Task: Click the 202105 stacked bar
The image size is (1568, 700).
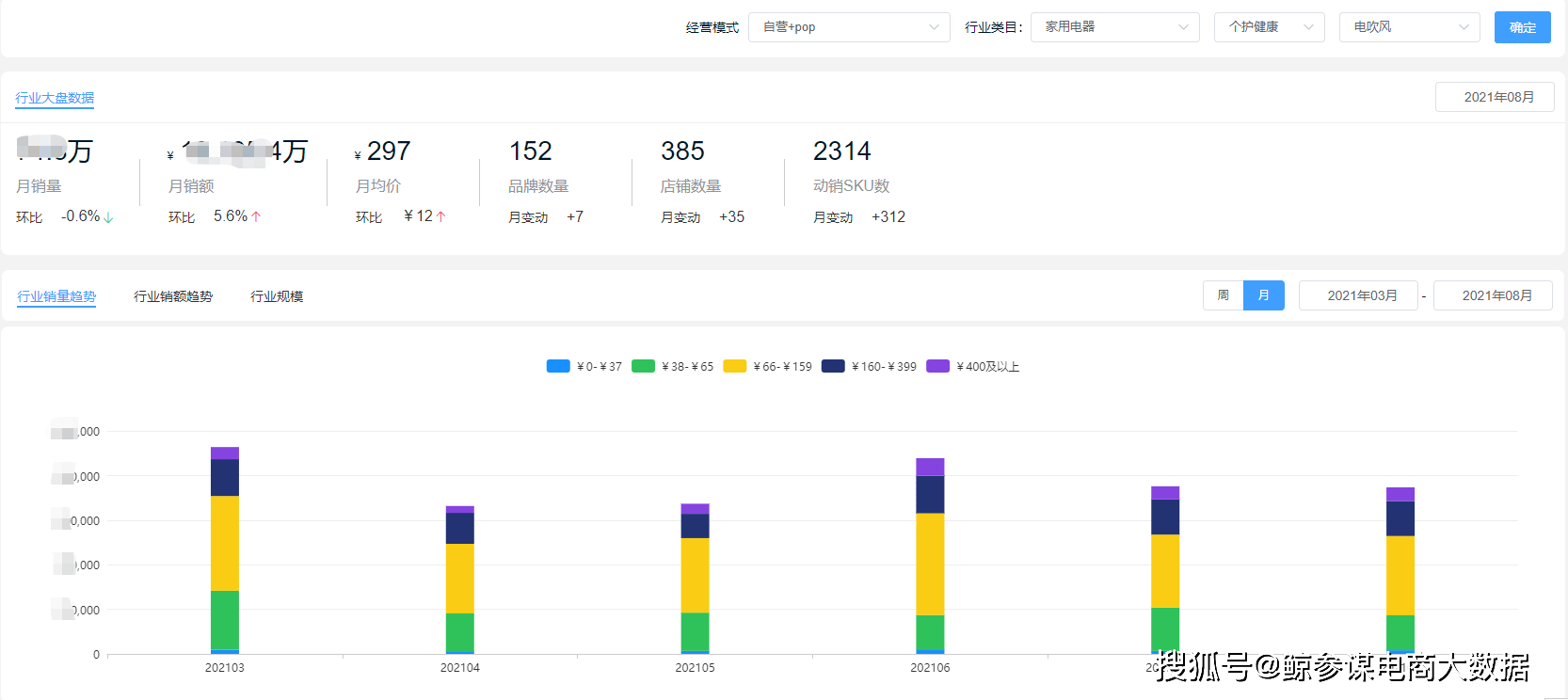Action: click(696, 579)
